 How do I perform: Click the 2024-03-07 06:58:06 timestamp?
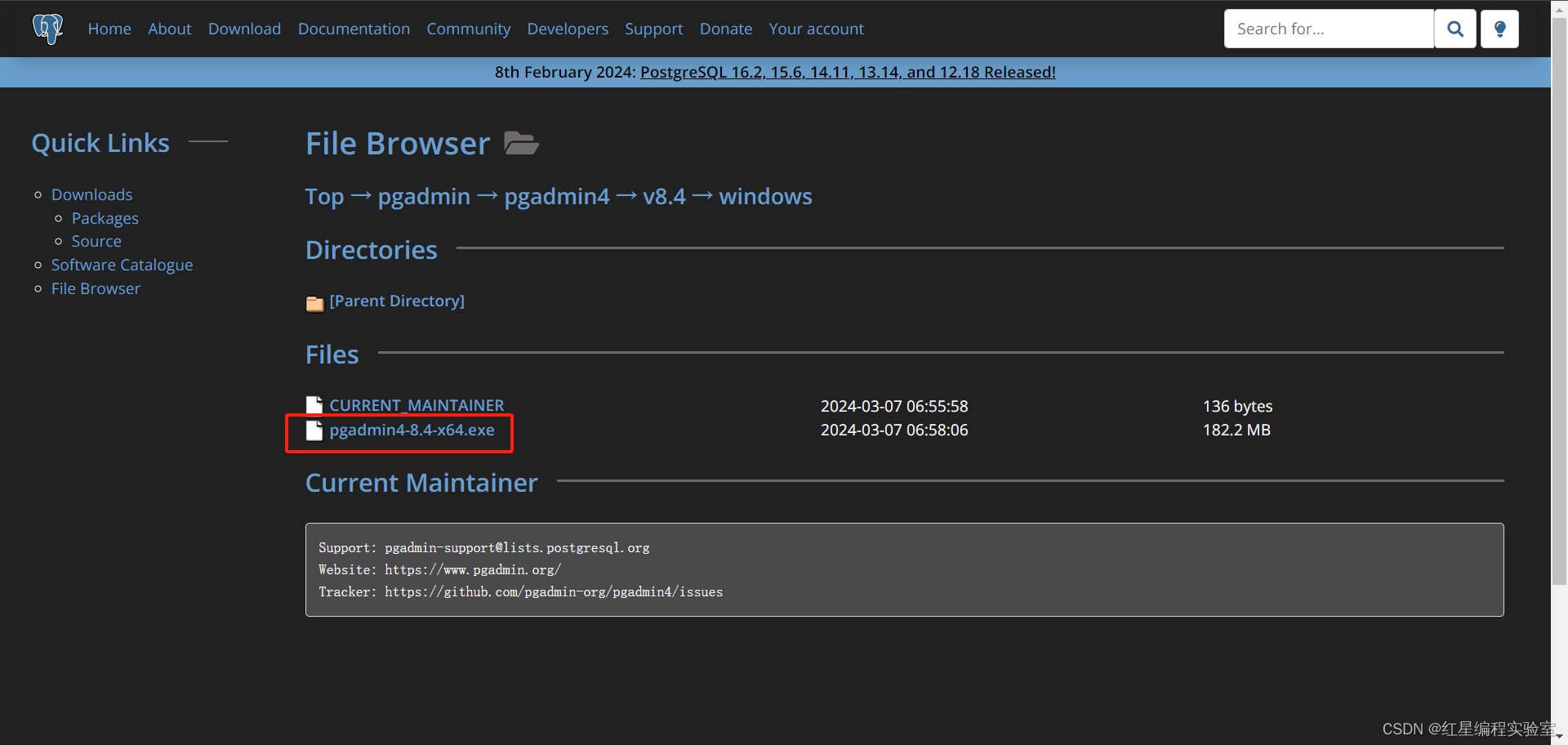click(894, 430)
